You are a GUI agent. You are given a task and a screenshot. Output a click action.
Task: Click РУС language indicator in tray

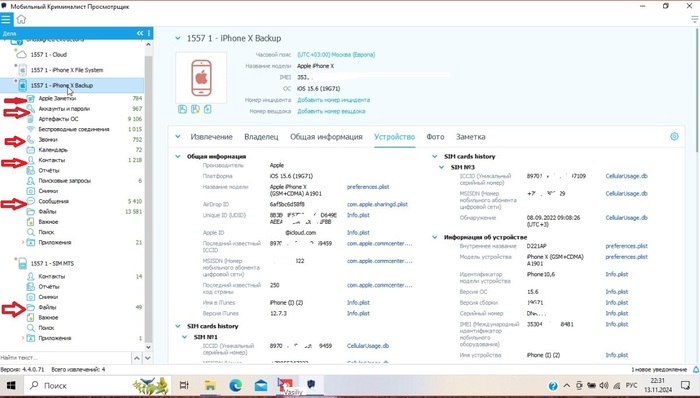[x=631, y=386]
